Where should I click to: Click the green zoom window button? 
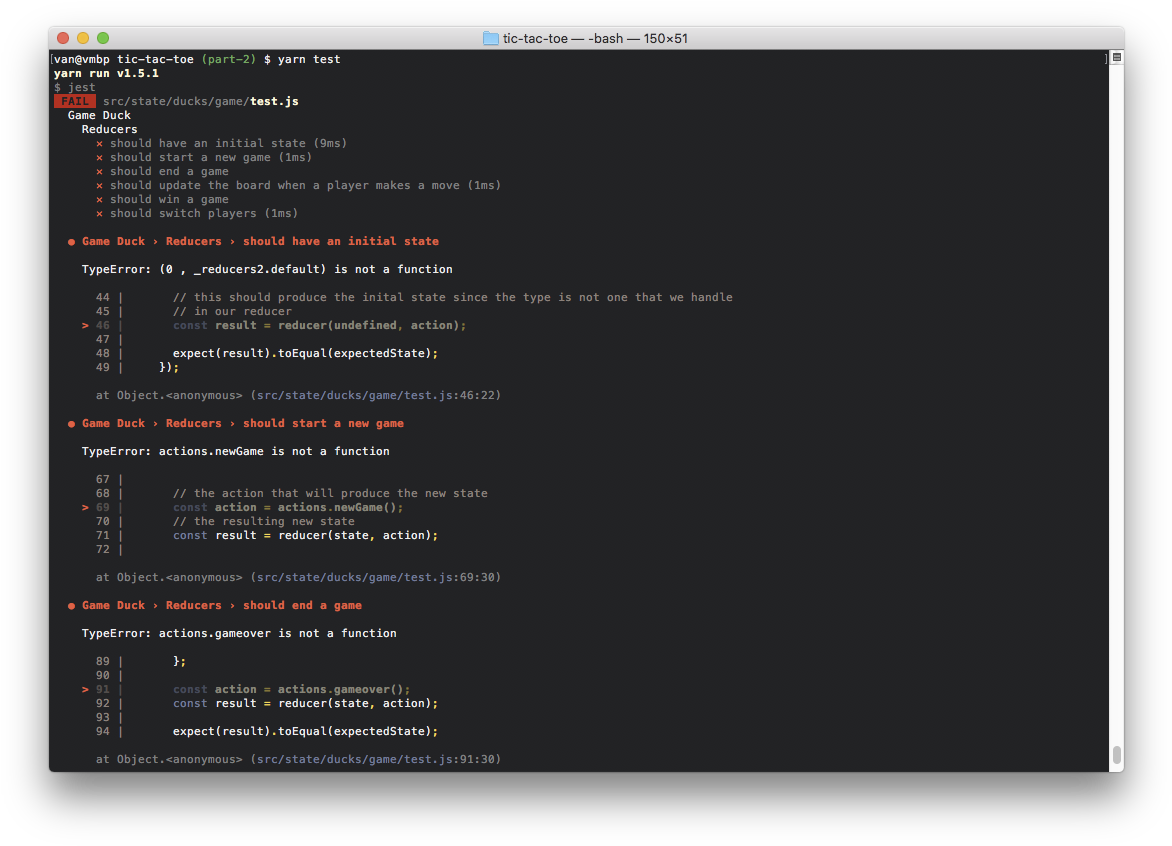pos(103,38)
